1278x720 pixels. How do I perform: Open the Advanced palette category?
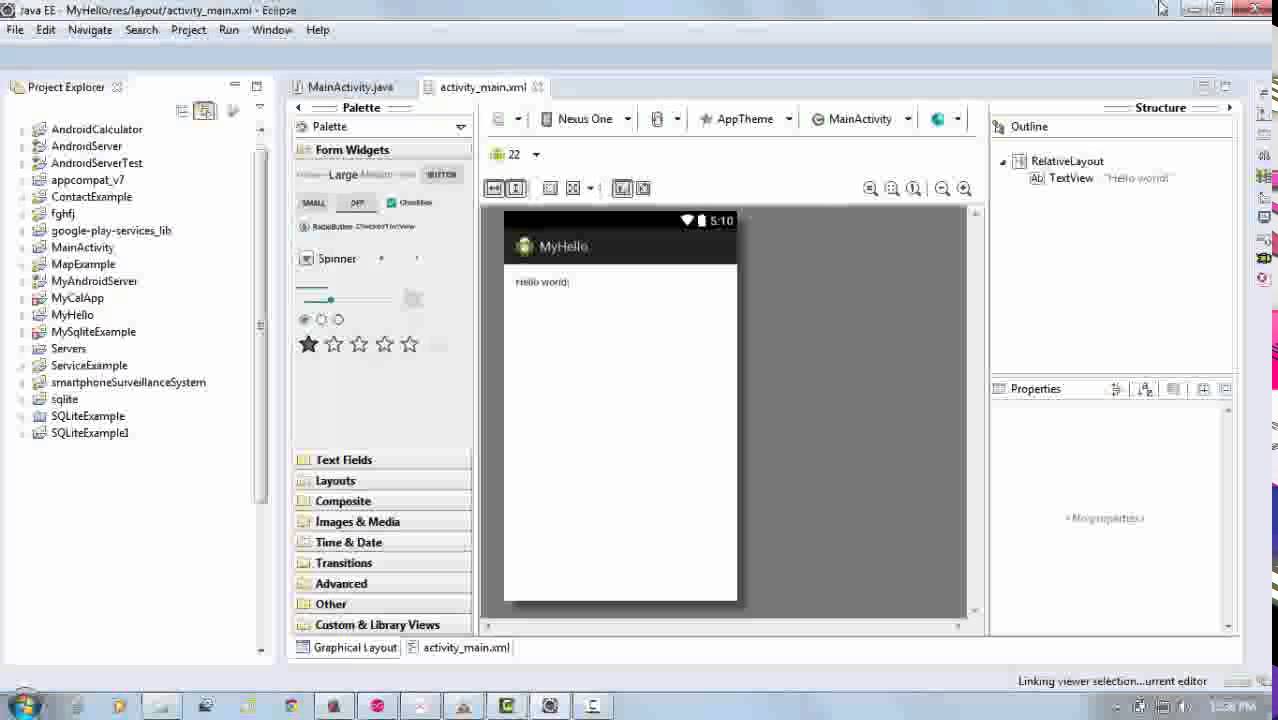pos(383,584)
